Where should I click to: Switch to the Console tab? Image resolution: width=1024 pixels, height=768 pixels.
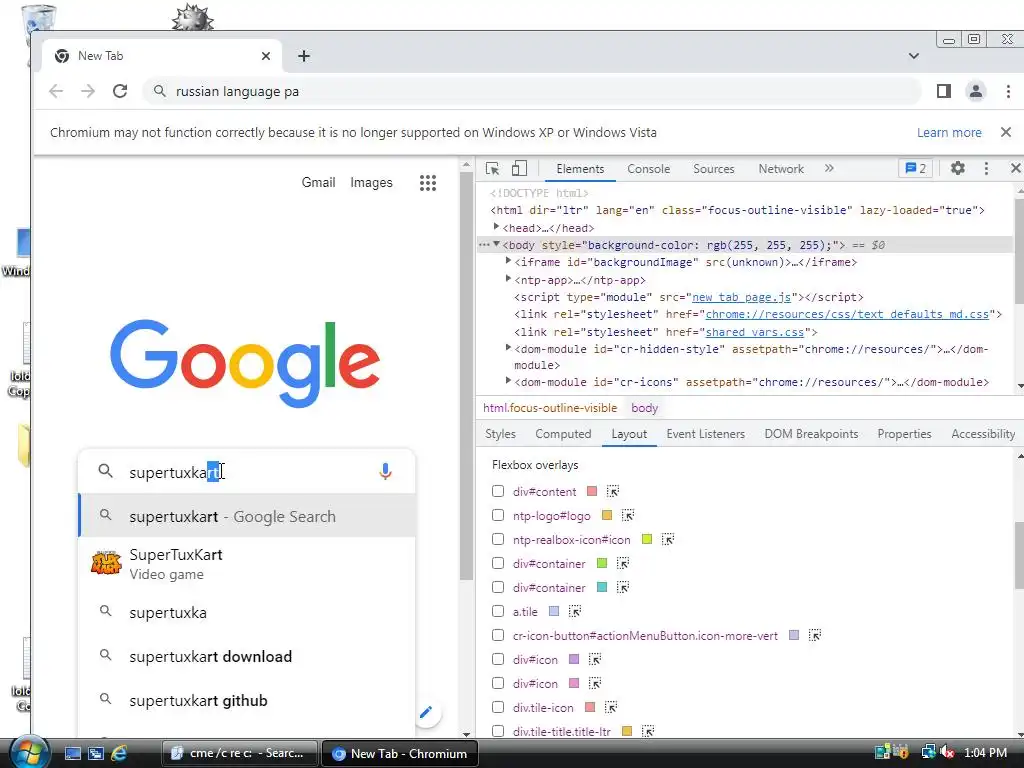tap(648, 169)
